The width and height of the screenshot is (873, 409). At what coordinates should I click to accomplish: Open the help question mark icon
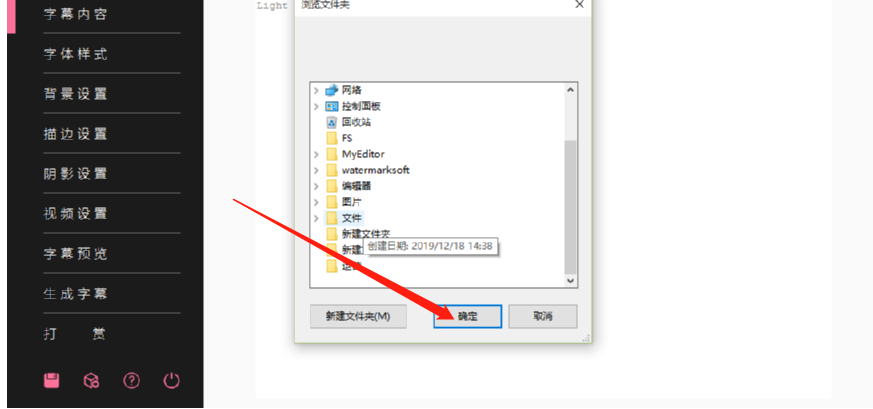131,381
